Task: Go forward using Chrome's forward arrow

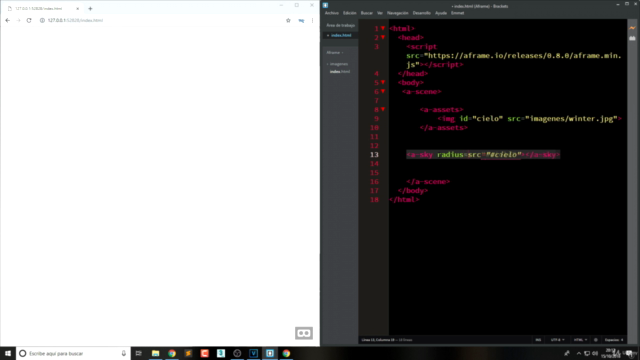Action: tap(18, 20)
